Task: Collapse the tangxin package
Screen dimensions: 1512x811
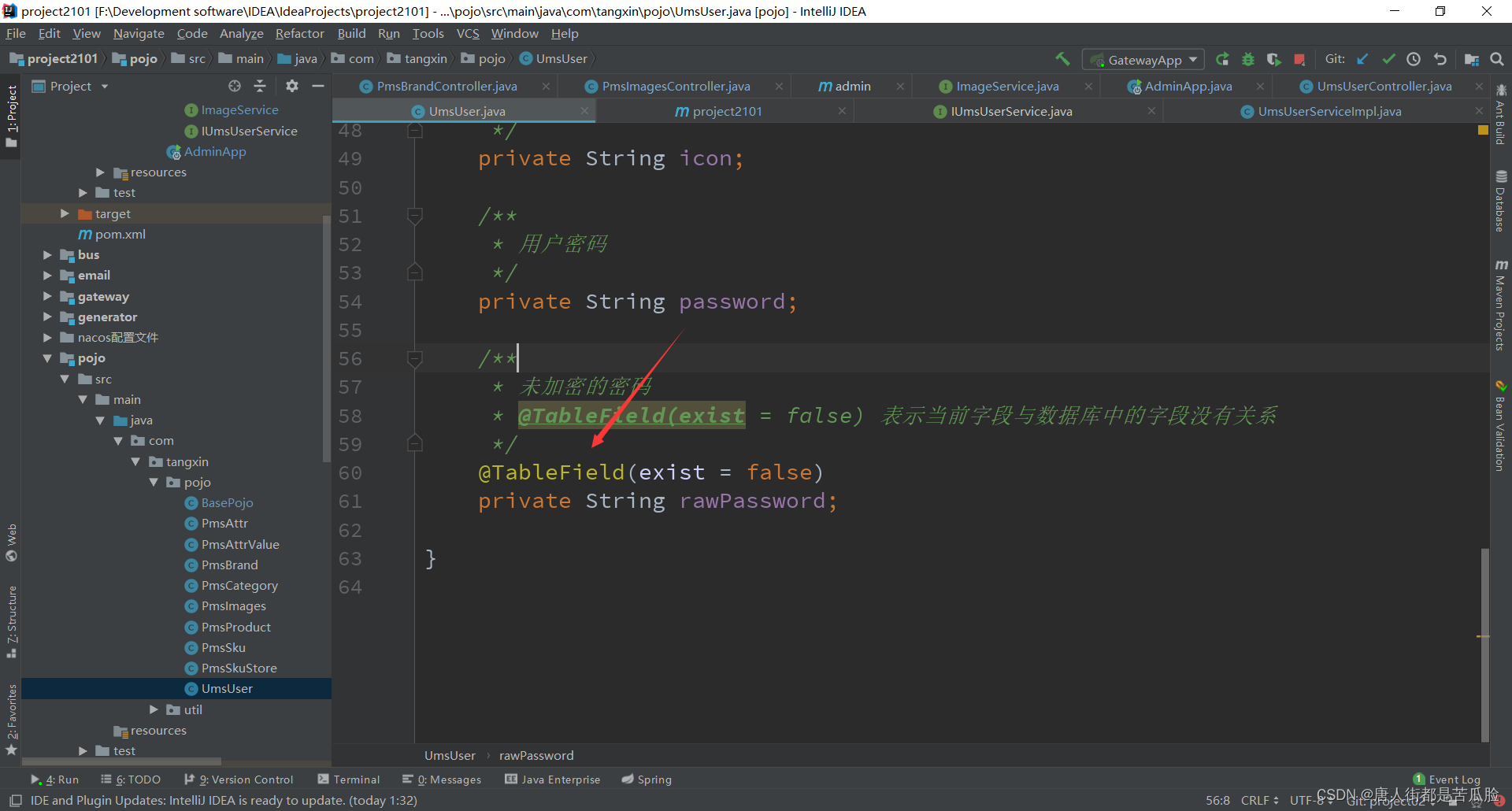Action: (x=135, y=461)
